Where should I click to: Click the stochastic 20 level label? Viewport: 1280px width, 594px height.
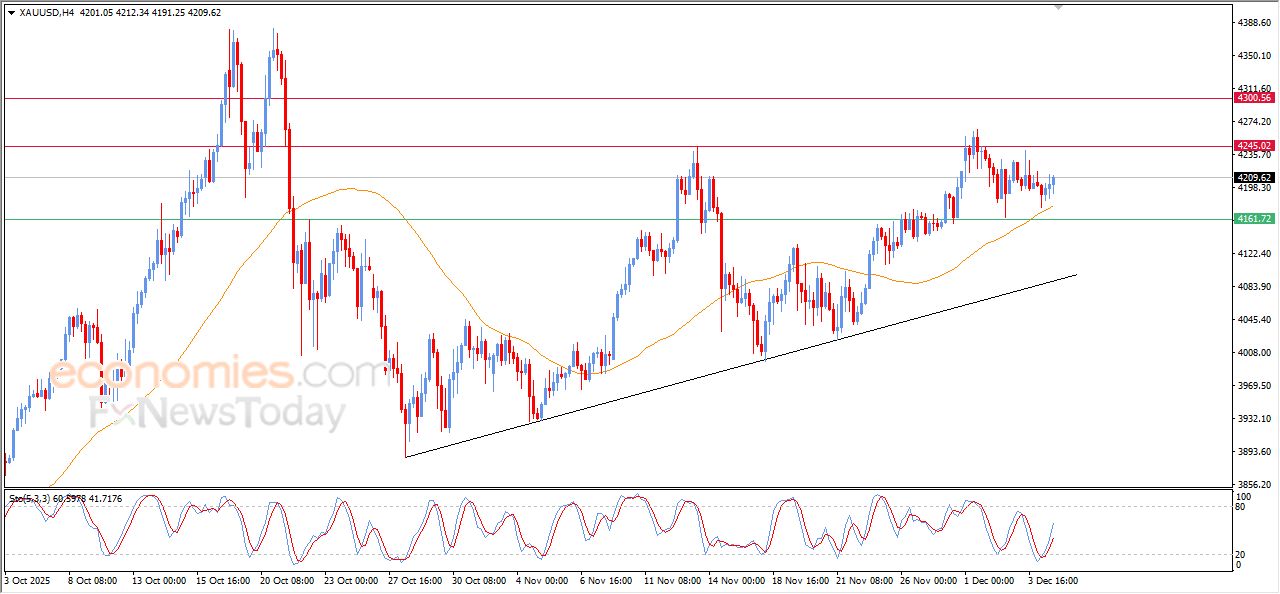(1242, 553)
